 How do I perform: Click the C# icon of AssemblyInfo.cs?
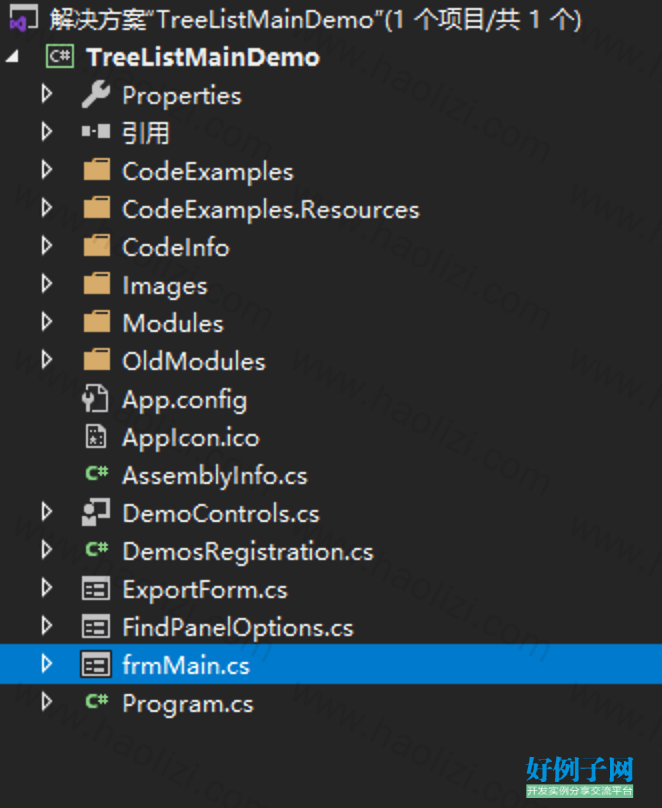(x=97, y=473)
